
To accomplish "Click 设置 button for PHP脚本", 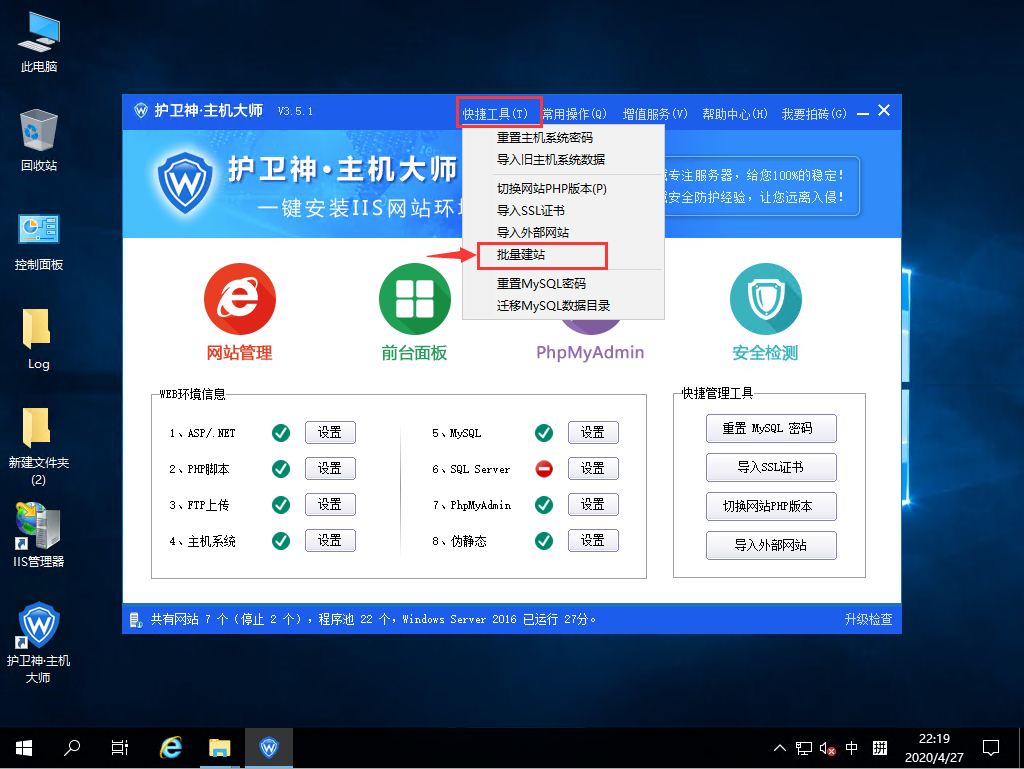I will pos(330,468).
